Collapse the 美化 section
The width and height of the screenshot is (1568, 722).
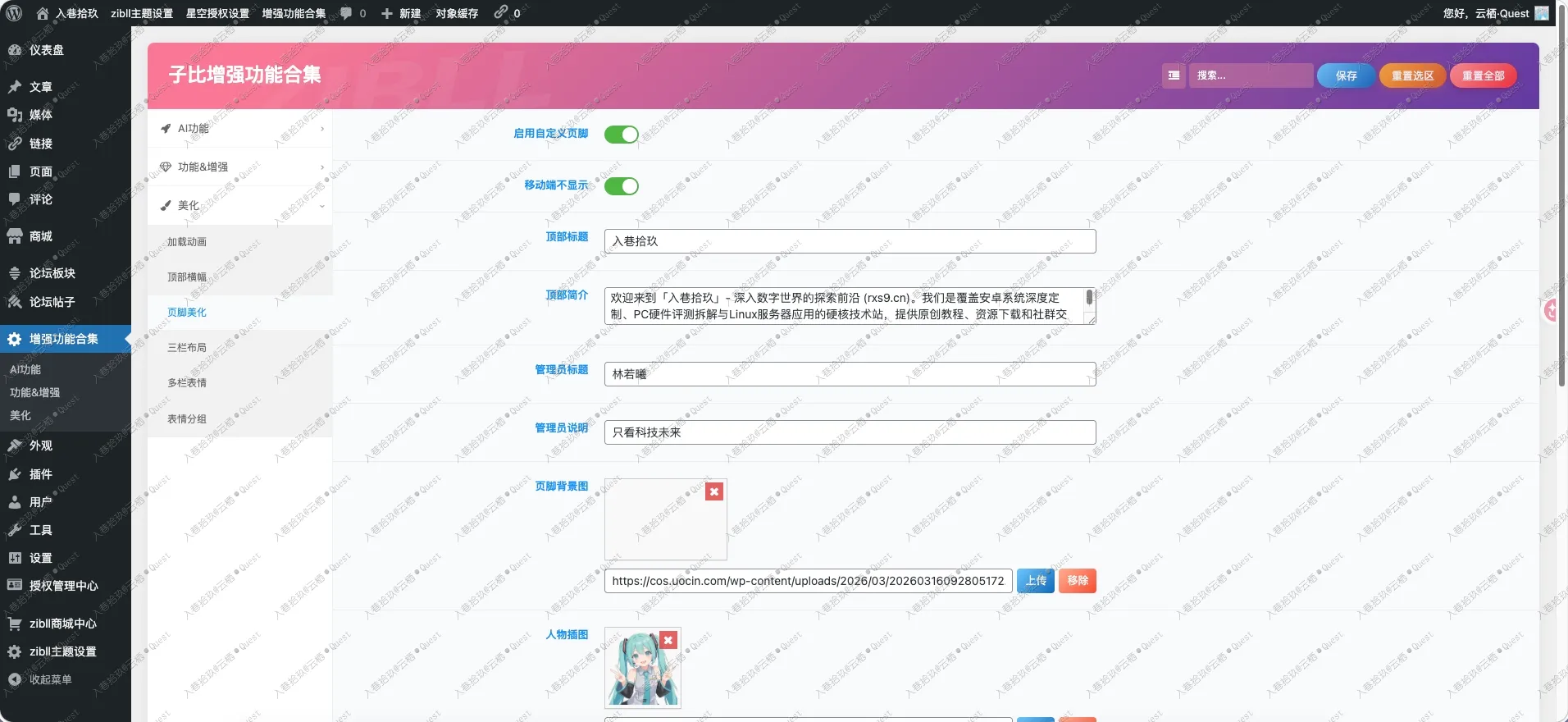tap(240, 206)
